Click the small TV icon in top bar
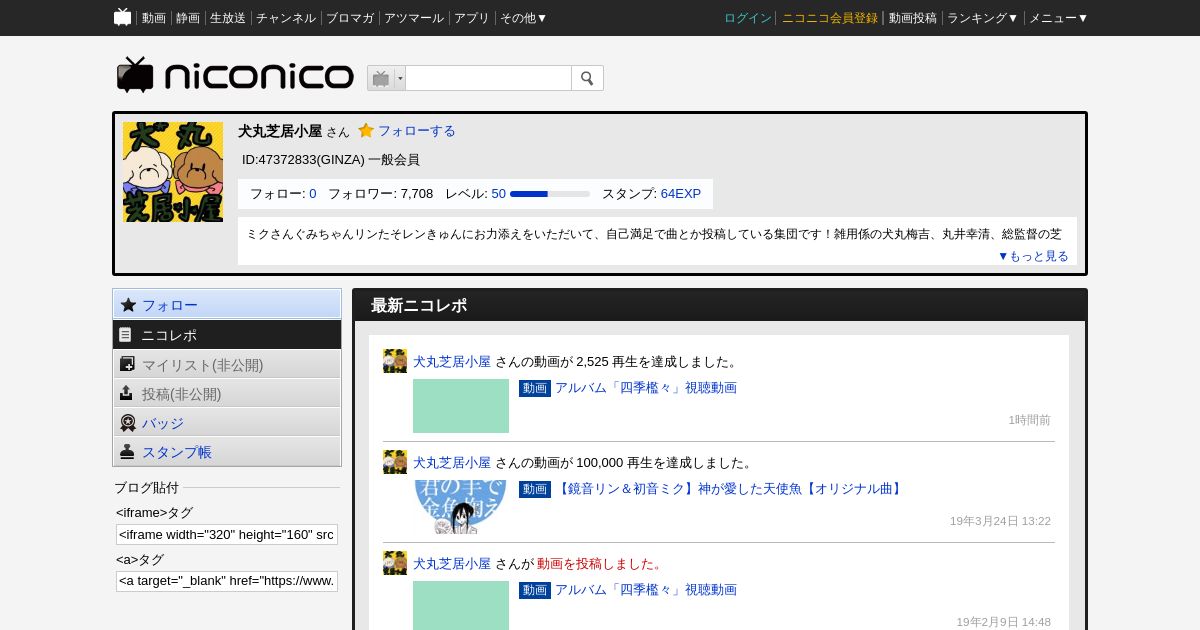The width and height of the screenshot is (1200, 630). (123, 17)
